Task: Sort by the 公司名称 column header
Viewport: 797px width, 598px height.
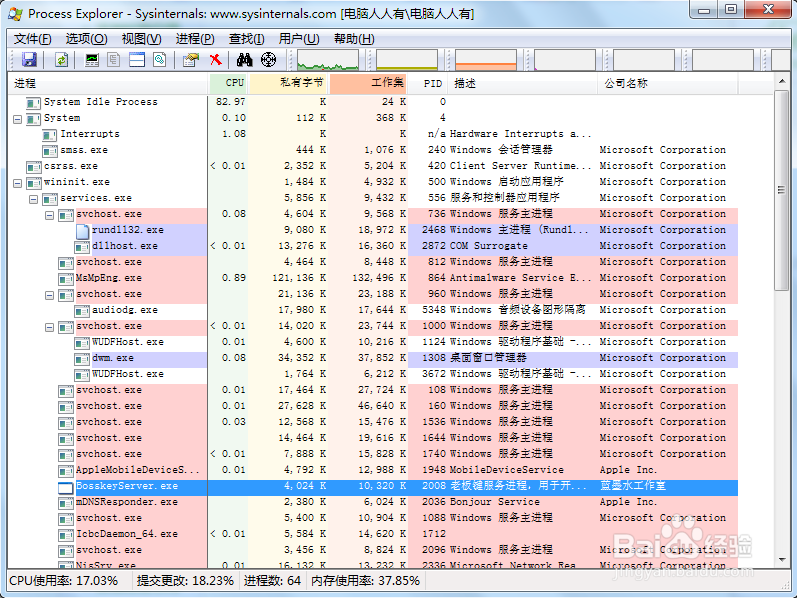Action: 668,83
